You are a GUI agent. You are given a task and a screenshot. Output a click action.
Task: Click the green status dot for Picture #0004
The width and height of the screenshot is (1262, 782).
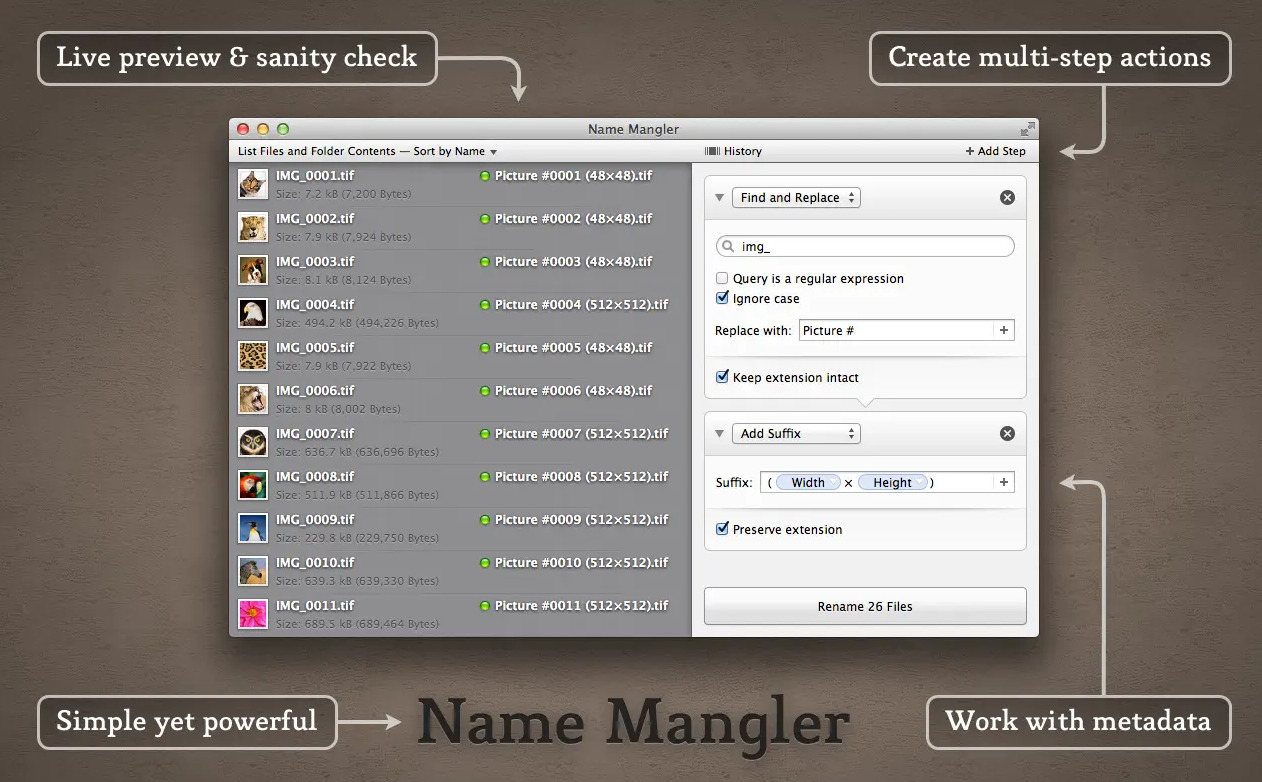485,305
